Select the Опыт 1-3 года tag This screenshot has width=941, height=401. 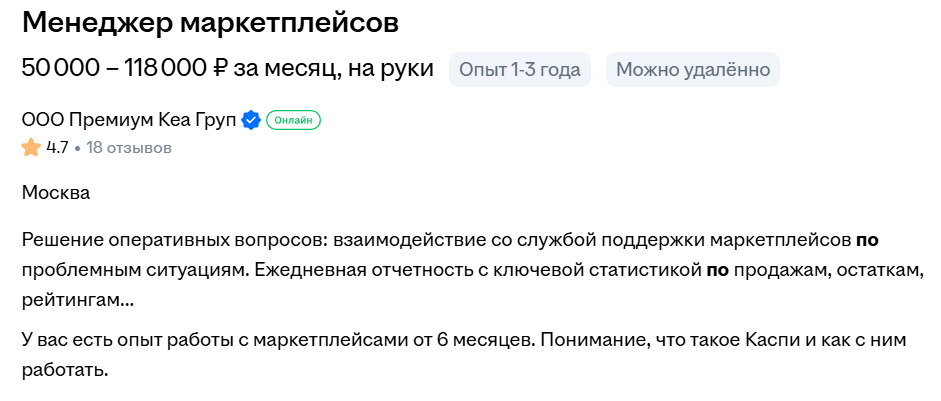520,69
